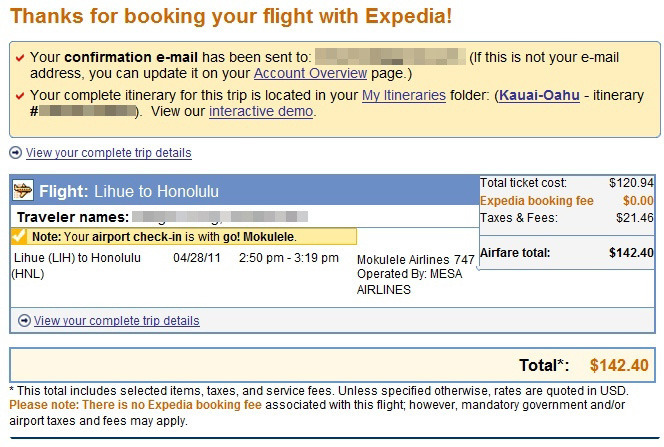Click the red checkmark beside confirmation e-mail

coord(20,58)
